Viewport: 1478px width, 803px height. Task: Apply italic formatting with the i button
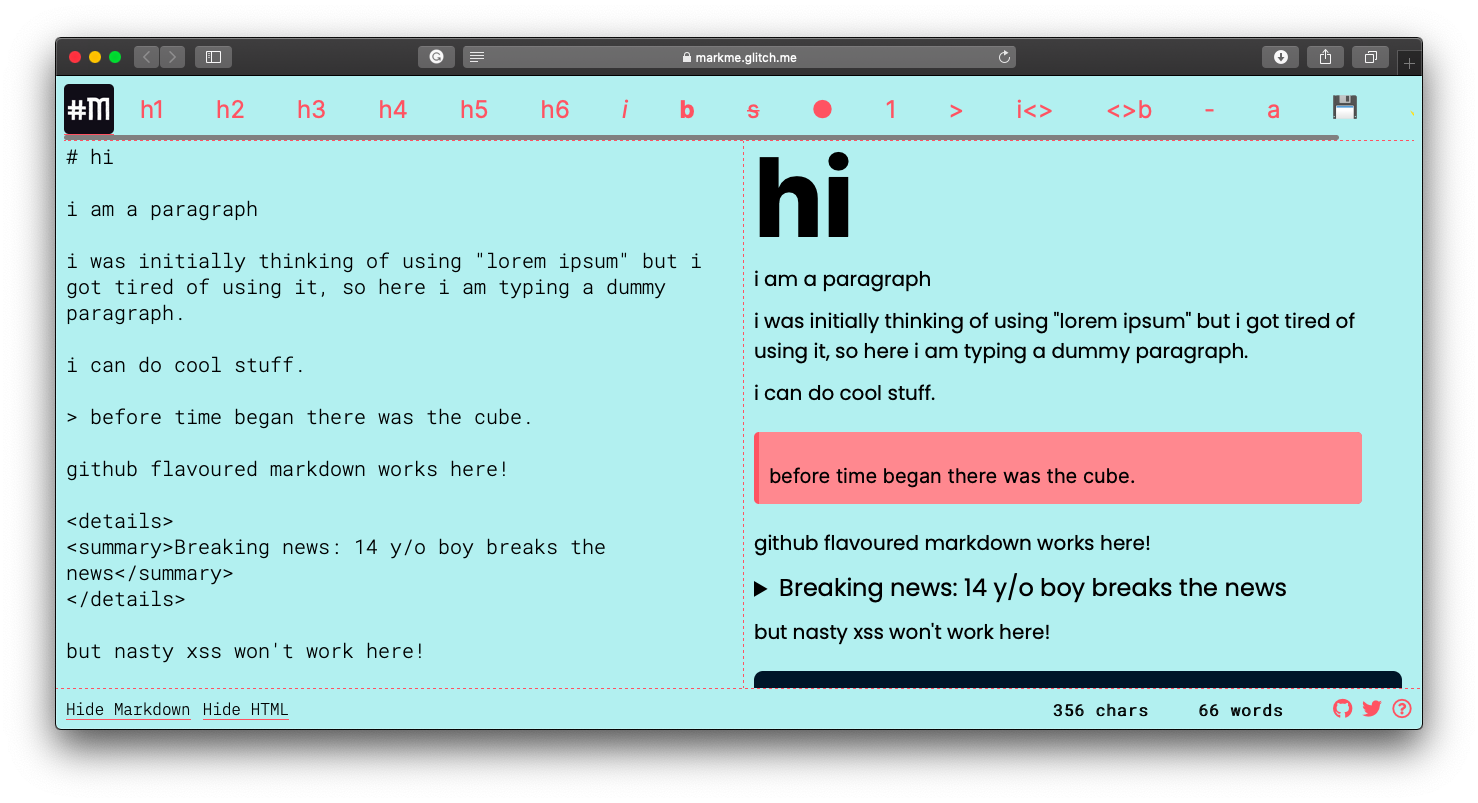tap(625, 110)
